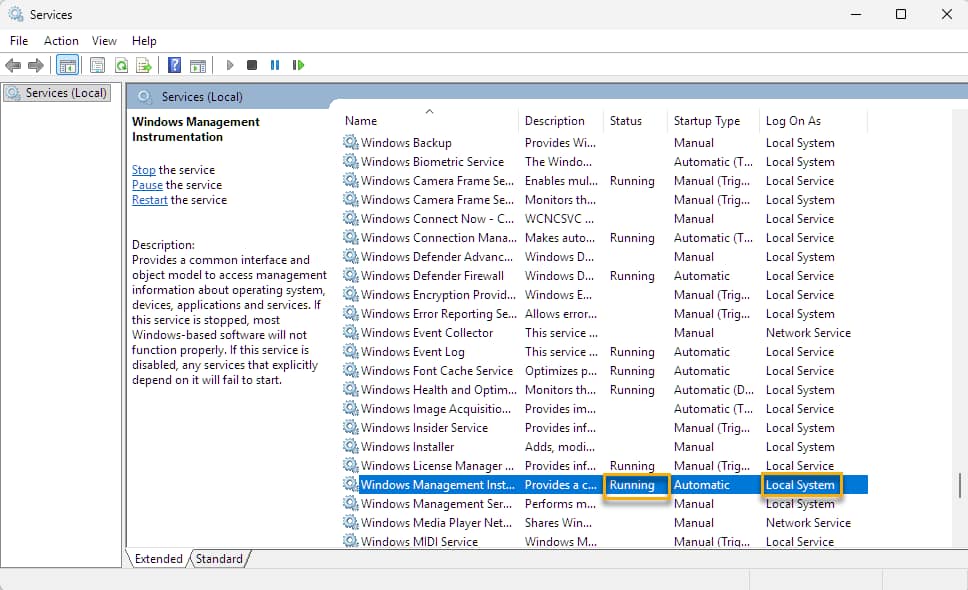Click the vertical scrollbar thumb of services list
This screenshot has width=968, height=590.
pyautogui.click(x=960, y=485)
